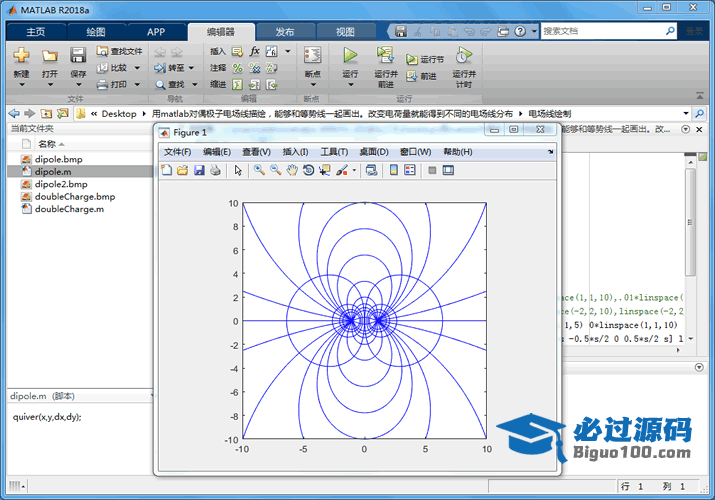Switch to the Publish (发布) tab

(285, 32)
